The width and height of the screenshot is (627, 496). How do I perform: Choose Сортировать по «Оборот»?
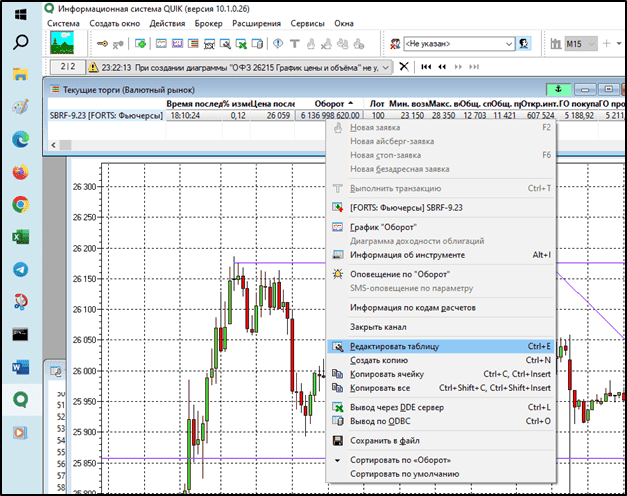pos(441,460)
